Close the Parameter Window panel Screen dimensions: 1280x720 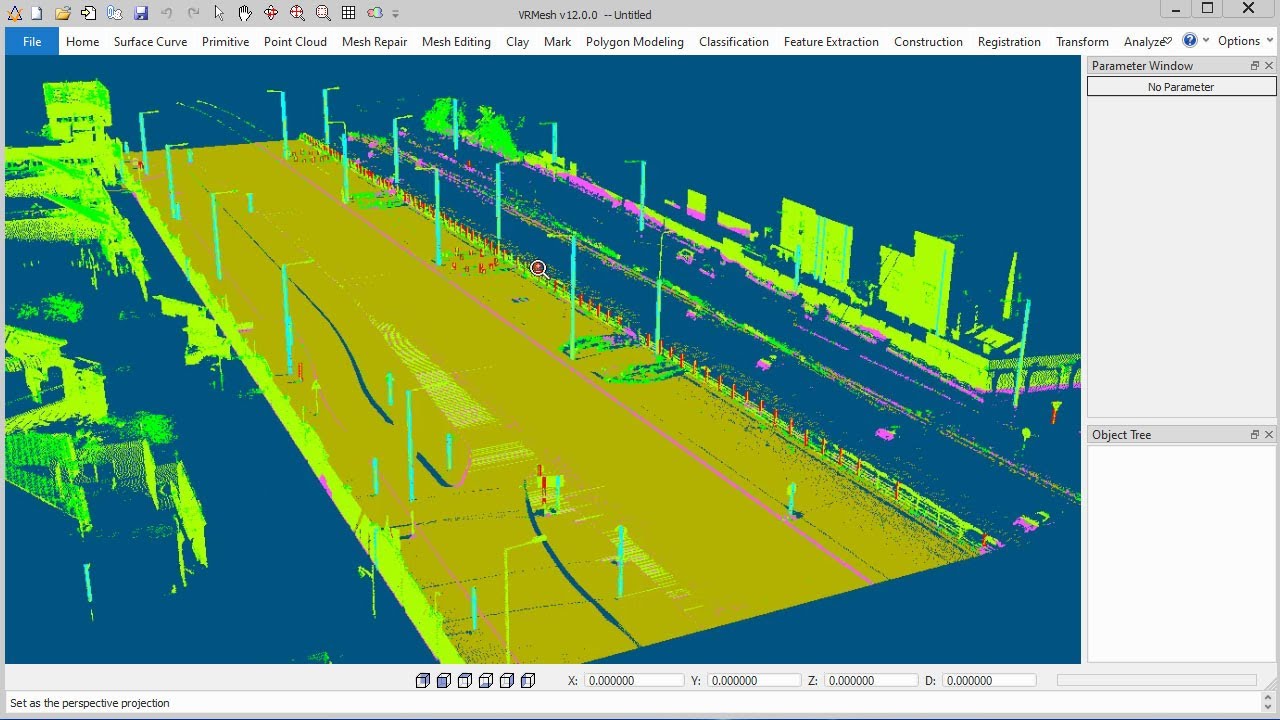1269,65
